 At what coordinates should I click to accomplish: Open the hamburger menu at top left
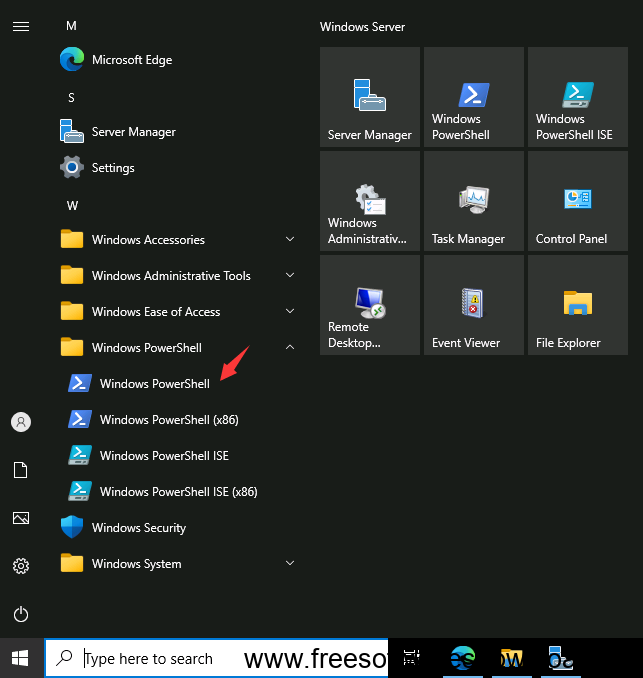pyautogui.click(x=21, y=27)
